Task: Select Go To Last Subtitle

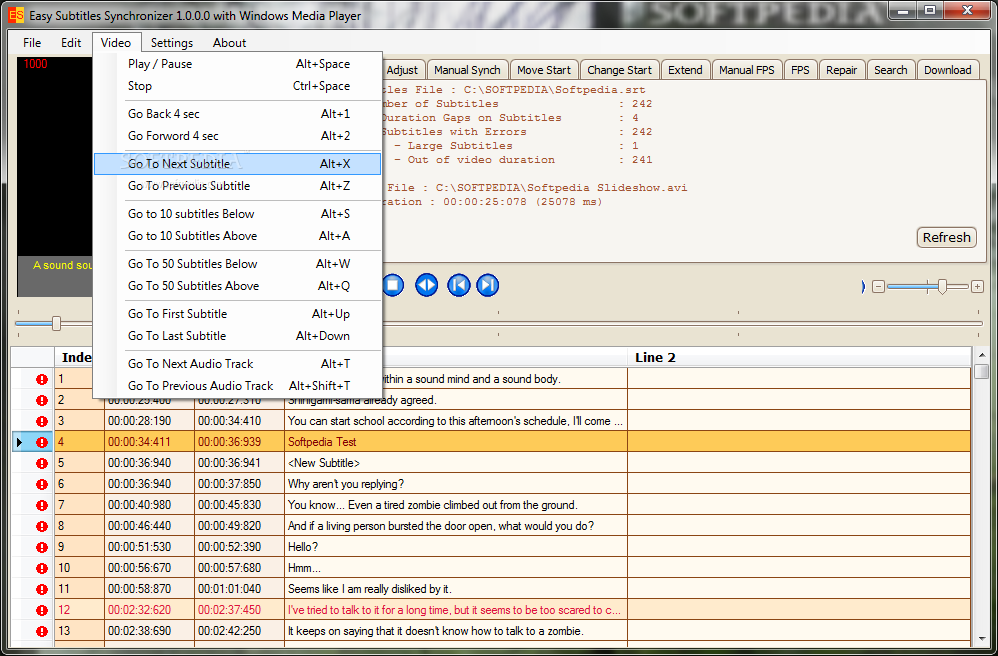Action: [x=237, y=335]
